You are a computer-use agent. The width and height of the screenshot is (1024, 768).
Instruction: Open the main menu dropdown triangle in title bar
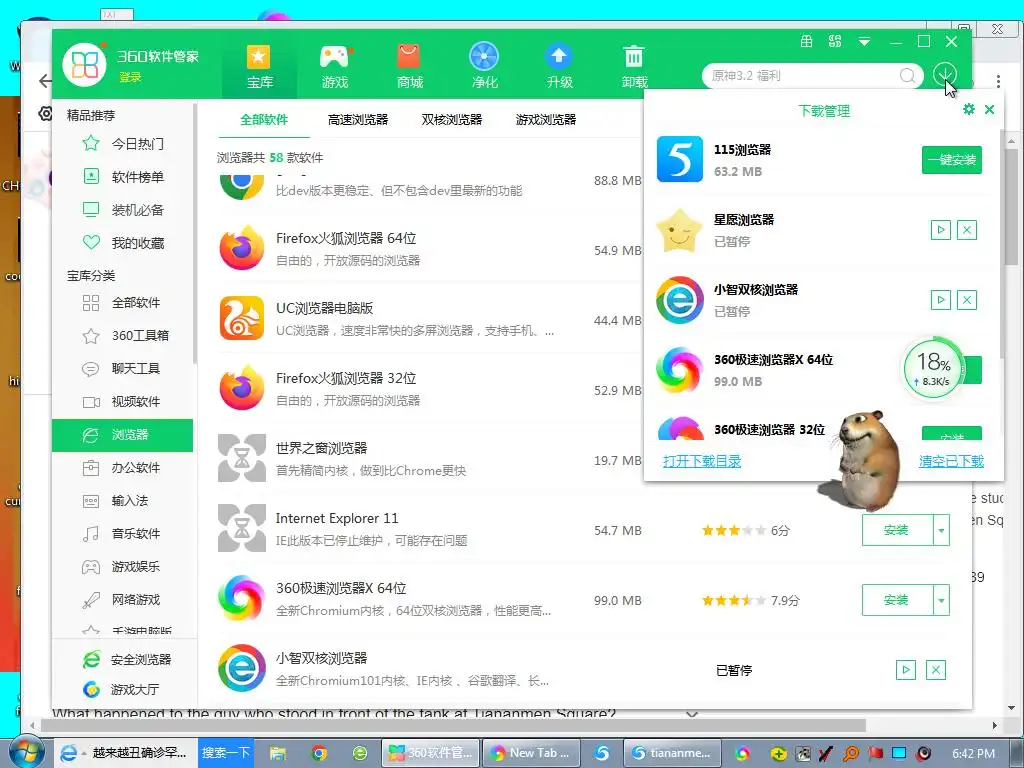tap(864, 42)
